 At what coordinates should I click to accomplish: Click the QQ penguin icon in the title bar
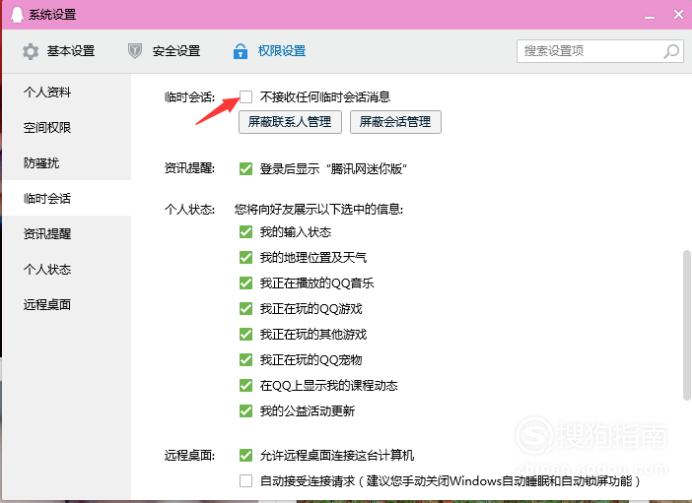coord(17,14)
